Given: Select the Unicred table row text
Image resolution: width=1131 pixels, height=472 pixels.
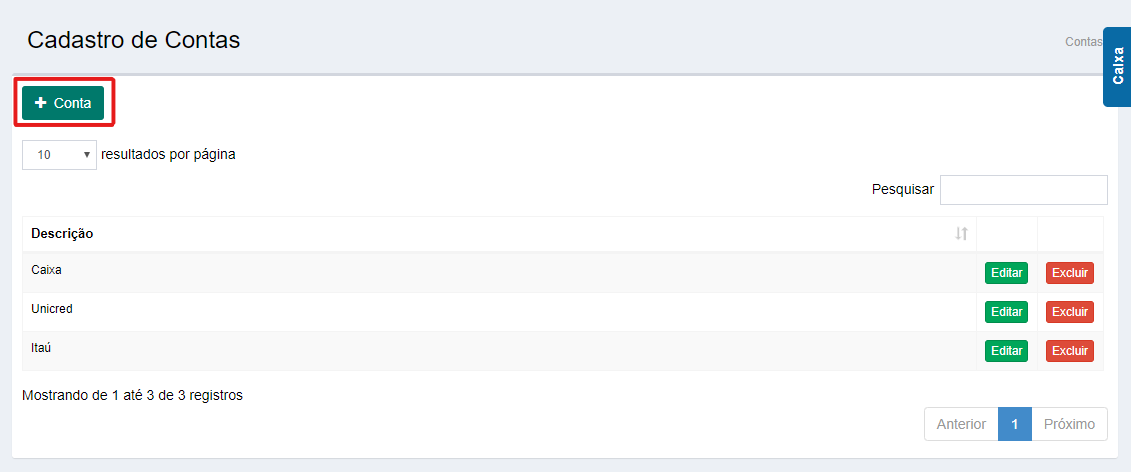Looking at the screenshot, I should 52,309.
